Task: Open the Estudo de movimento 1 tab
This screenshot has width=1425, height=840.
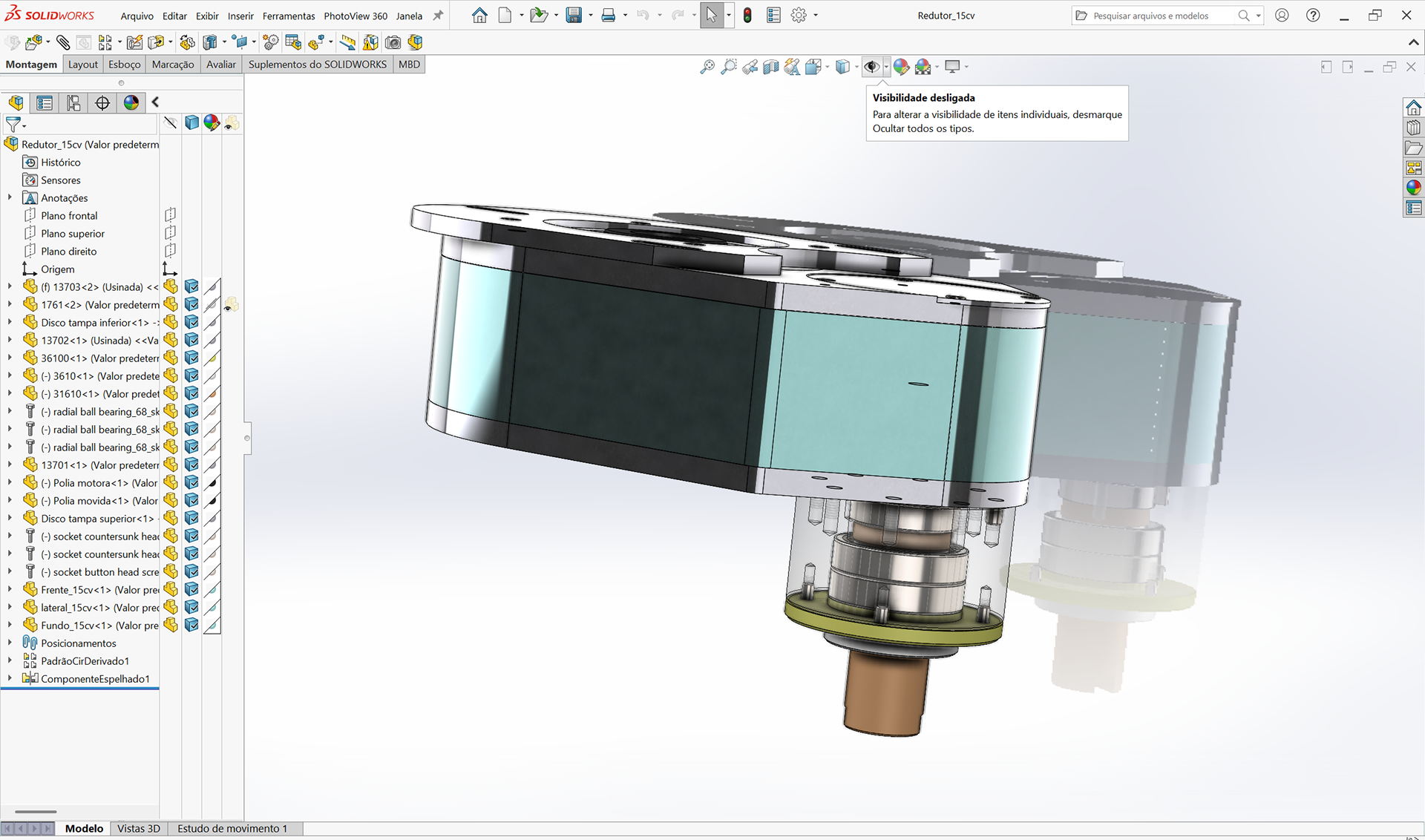Action: click(x=232, y=828)
